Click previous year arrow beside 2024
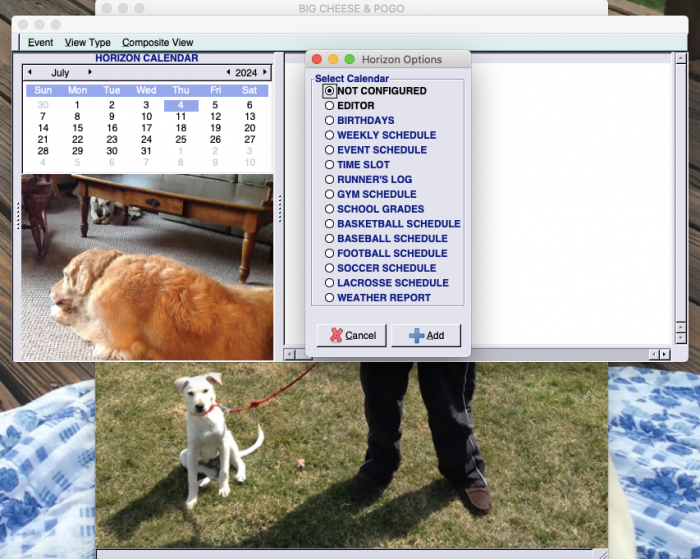The width and height of the screenshot is (700, 559). point(228,73)
